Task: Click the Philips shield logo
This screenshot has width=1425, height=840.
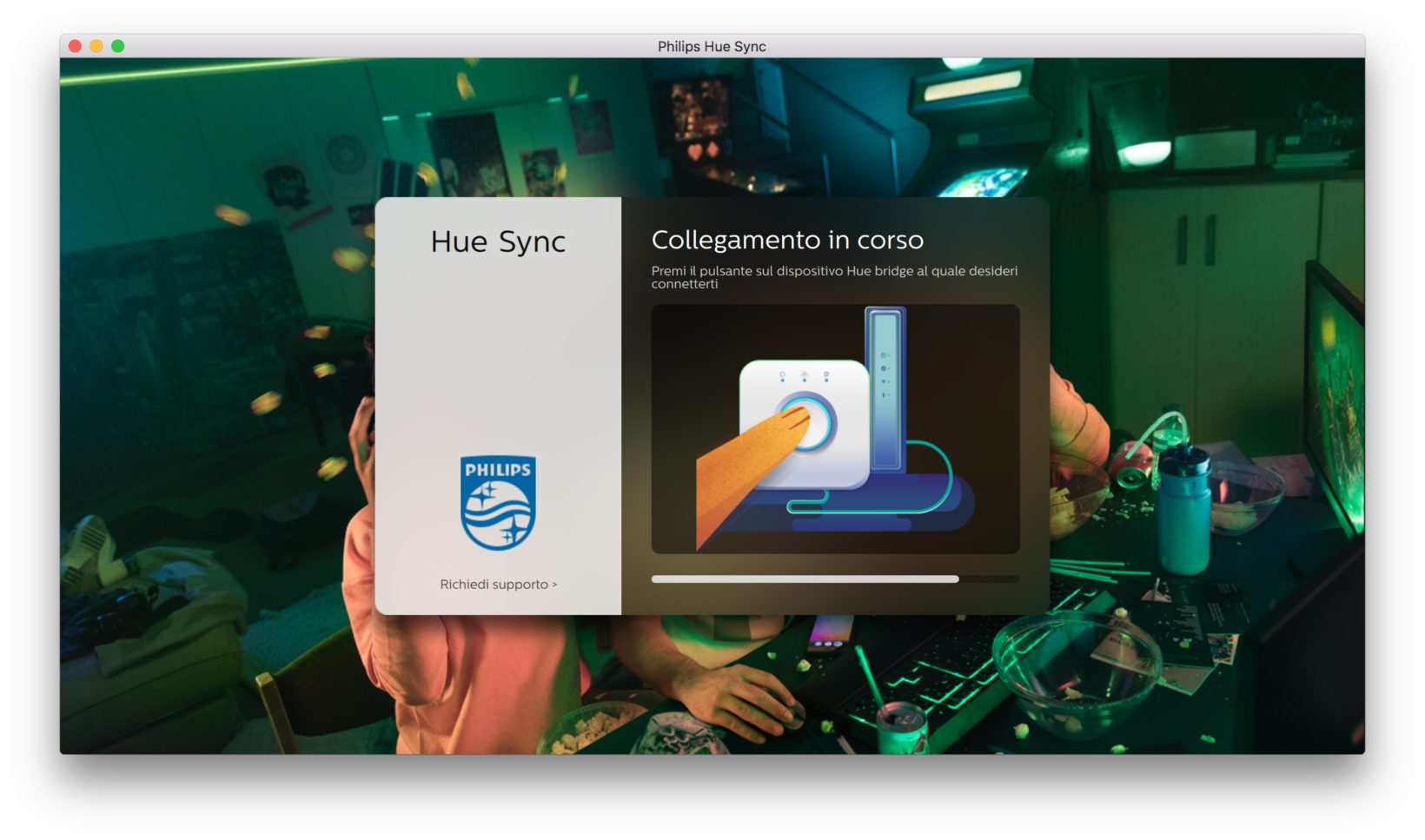Action: coord(498,503)
